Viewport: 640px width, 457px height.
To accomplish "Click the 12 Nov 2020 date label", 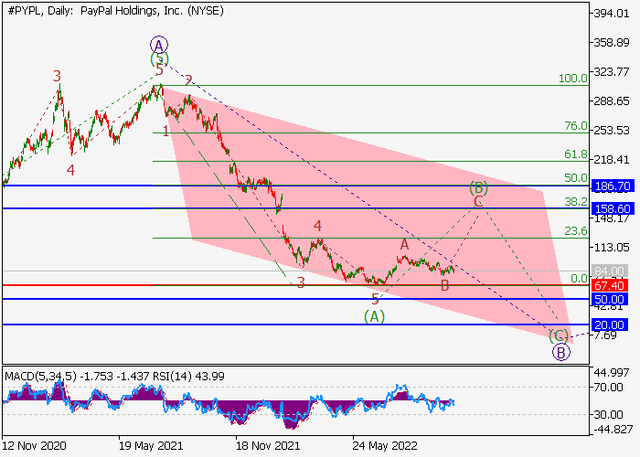I will tap(34, 446).
